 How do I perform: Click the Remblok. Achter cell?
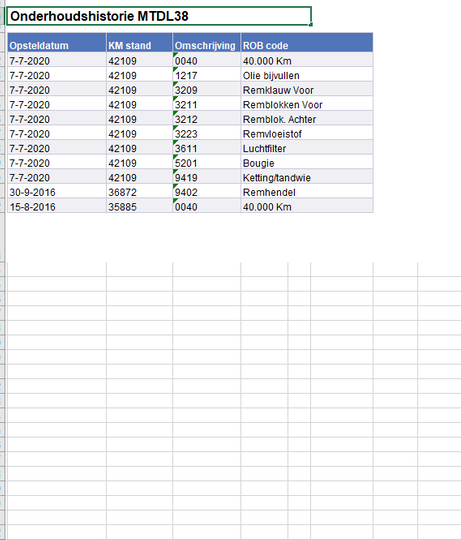pyautogui.click(x=307, y=118)
